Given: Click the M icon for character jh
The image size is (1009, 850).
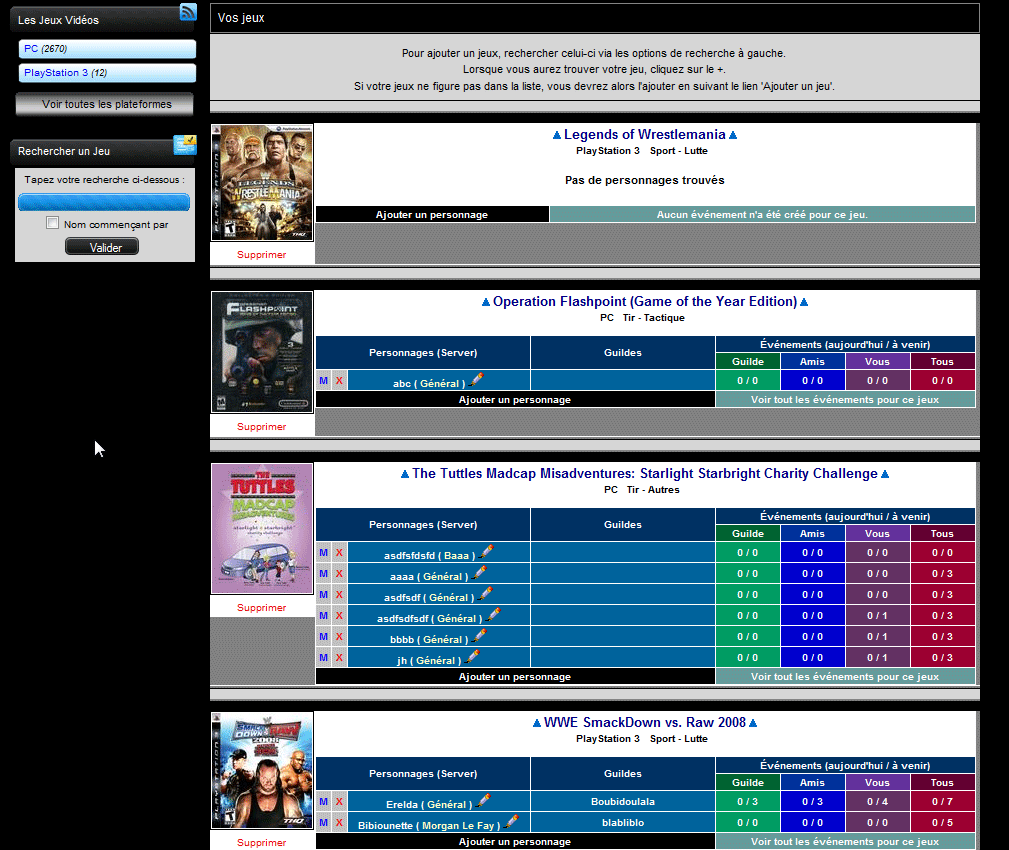Looking at the screenshot, I should [x=324, y=658].
